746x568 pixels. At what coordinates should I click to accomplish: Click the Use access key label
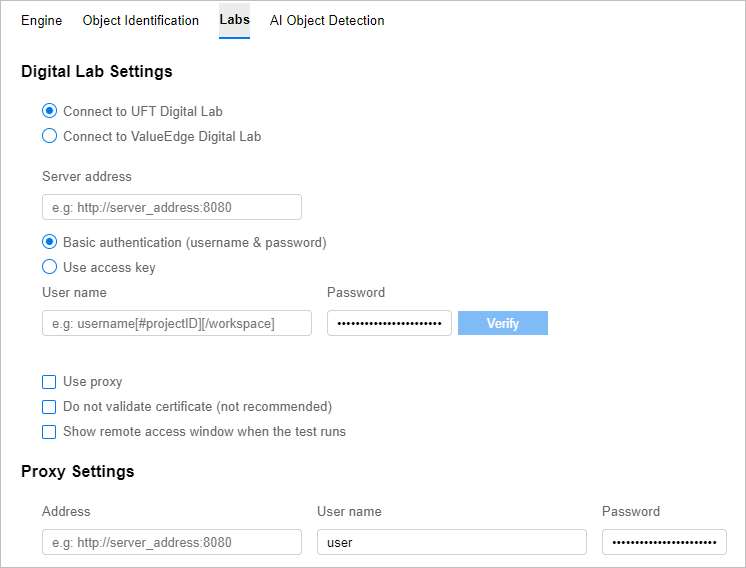click(109, 267)
